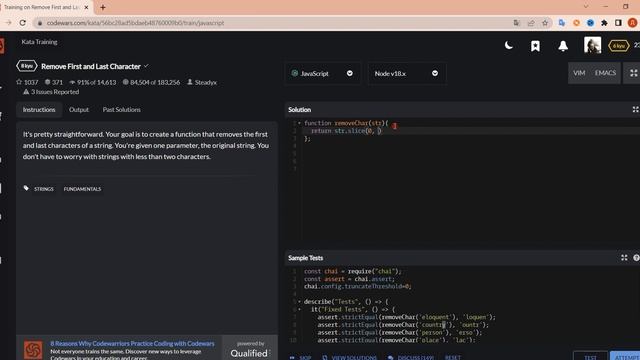Image resolution: width=640 pixels, height=360 pixels.
Task: Switch to the Past Solutions tab
Action: [x=122, y=109]
